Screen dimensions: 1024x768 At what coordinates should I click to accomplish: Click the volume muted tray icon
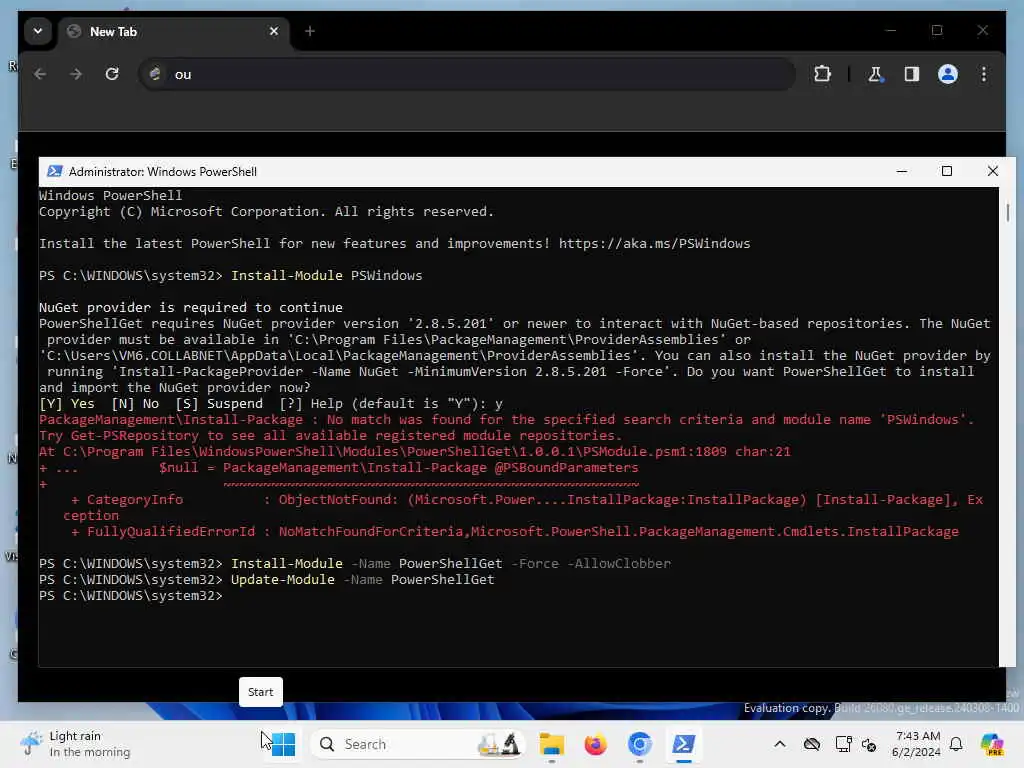click(869, 744)
